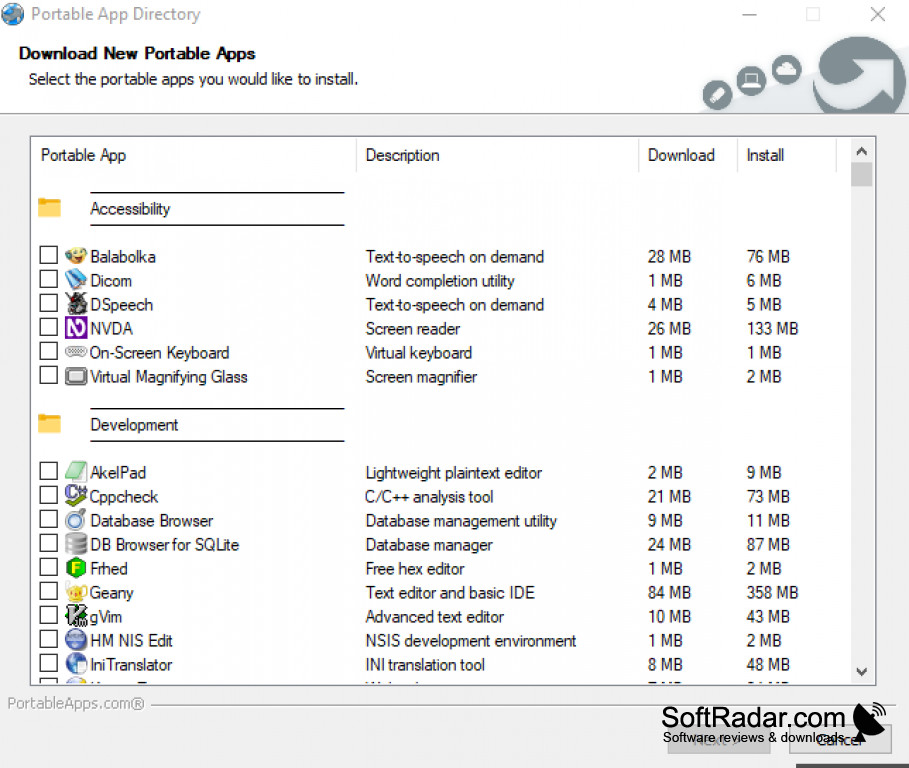Click the list's scroll down arrow
Viewport: 909px width, 768px height.
pos(861,672)
